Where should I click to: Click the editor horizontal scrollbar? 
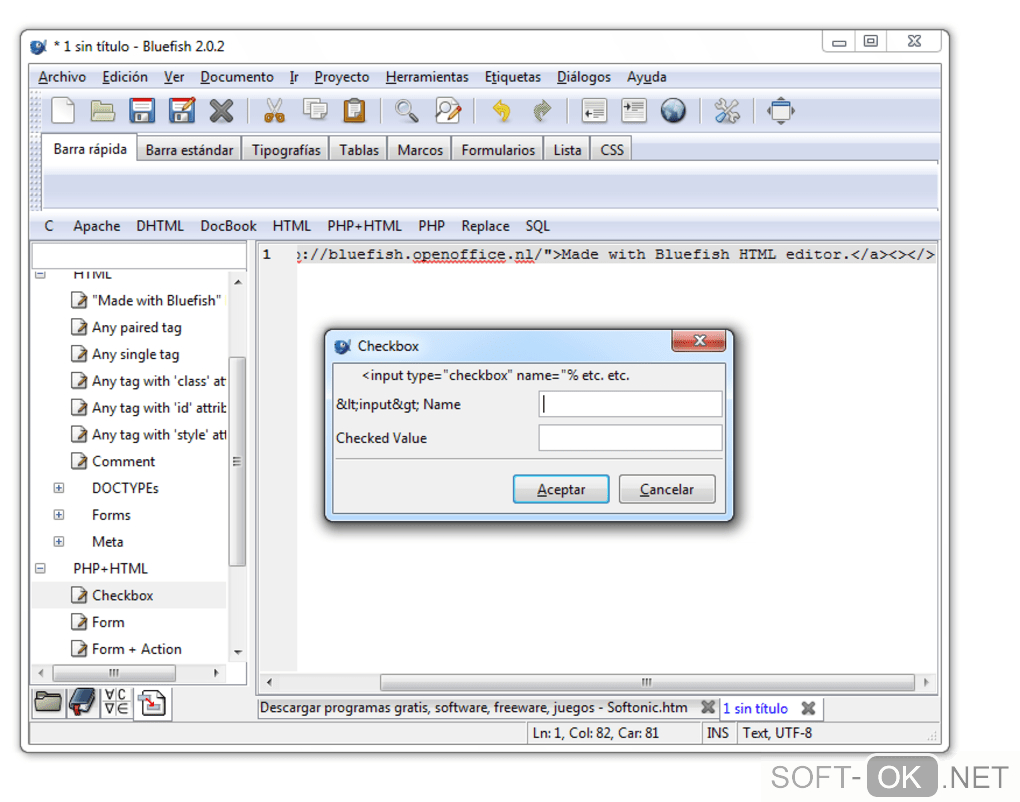click(x=647, y=682)
